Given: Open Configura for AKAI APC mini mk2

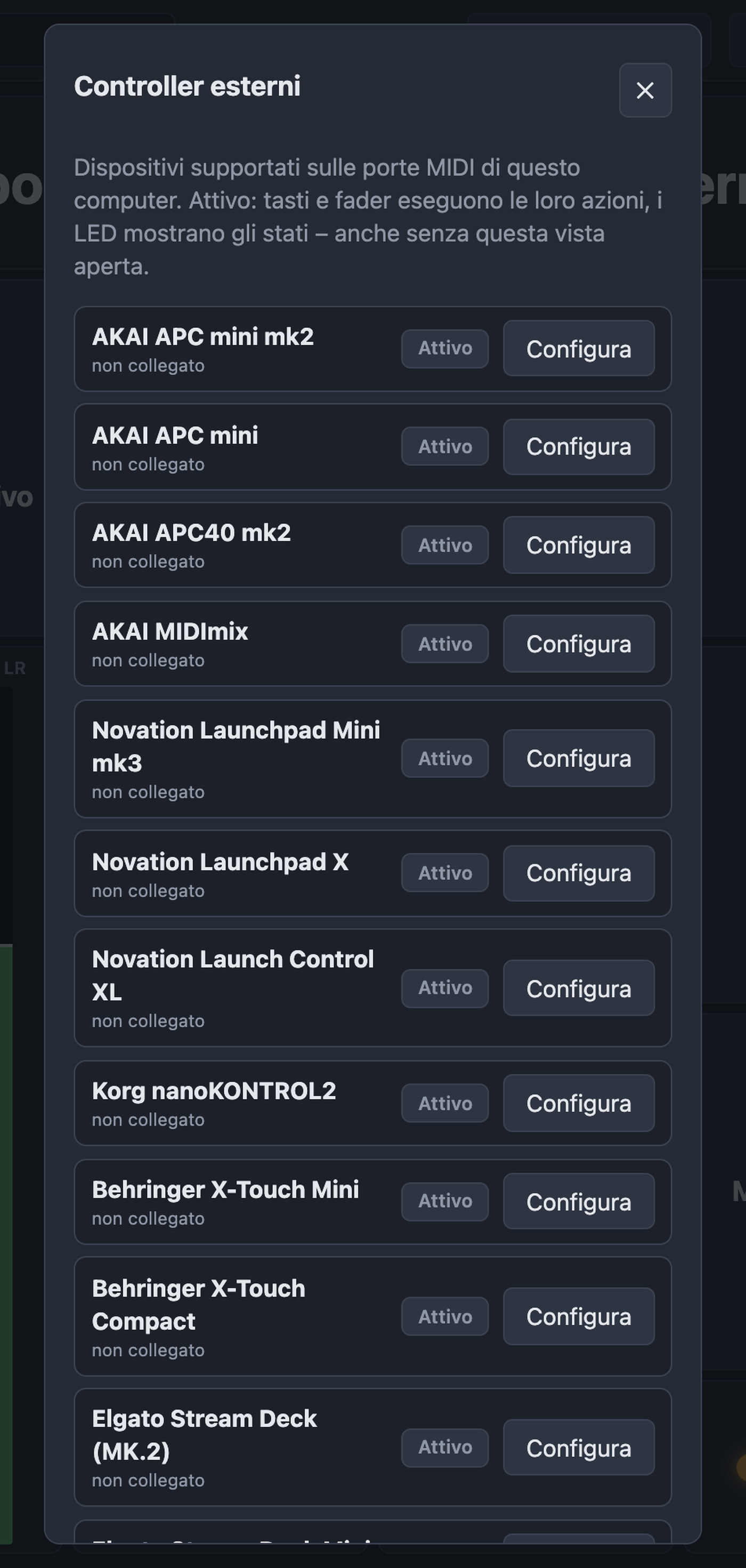Looking at the screenshot, I should [x=579, y=349].
